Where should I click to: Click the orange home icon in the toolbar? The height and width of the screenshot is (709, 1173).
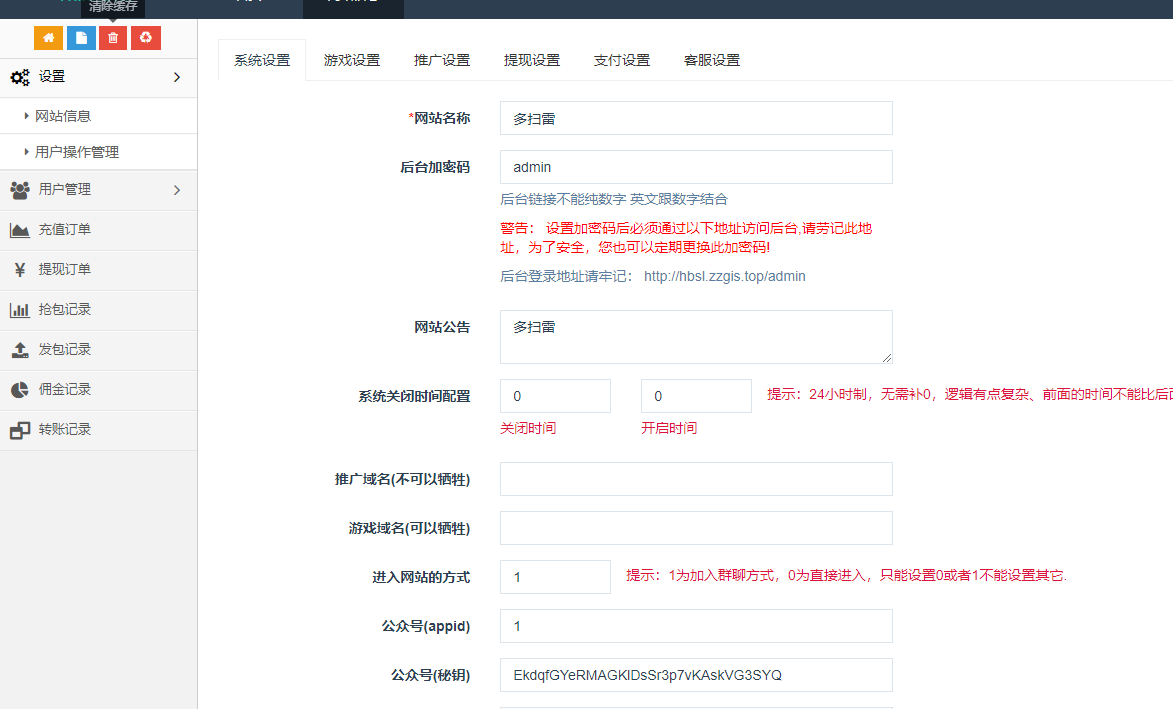[48, 36]
